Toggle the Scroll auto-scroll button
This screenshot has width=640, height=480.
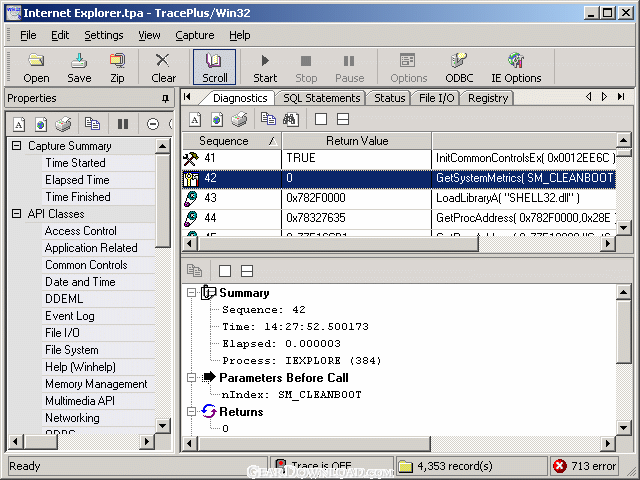pos(215,67)
